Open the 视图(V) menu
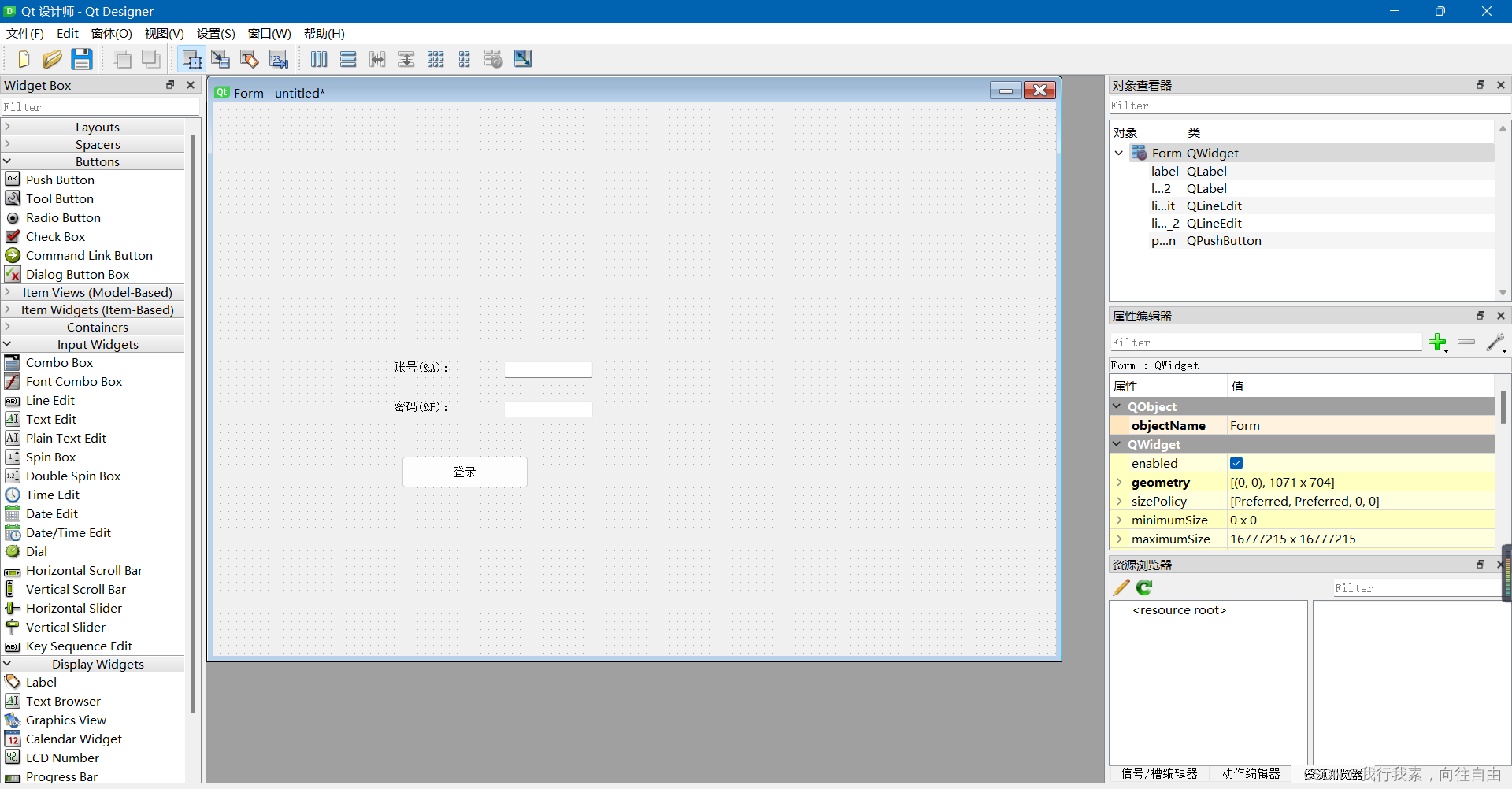1512x789 pixels. click(164, 33)
